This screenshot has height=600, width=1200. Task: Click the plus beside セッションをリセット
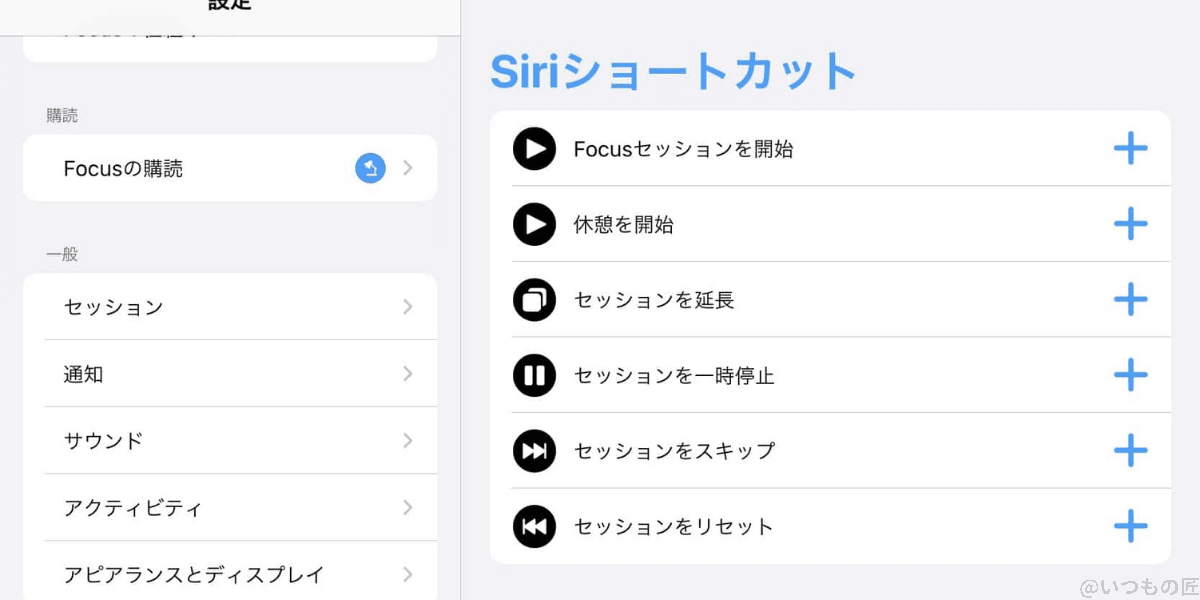coord(1131,525)
